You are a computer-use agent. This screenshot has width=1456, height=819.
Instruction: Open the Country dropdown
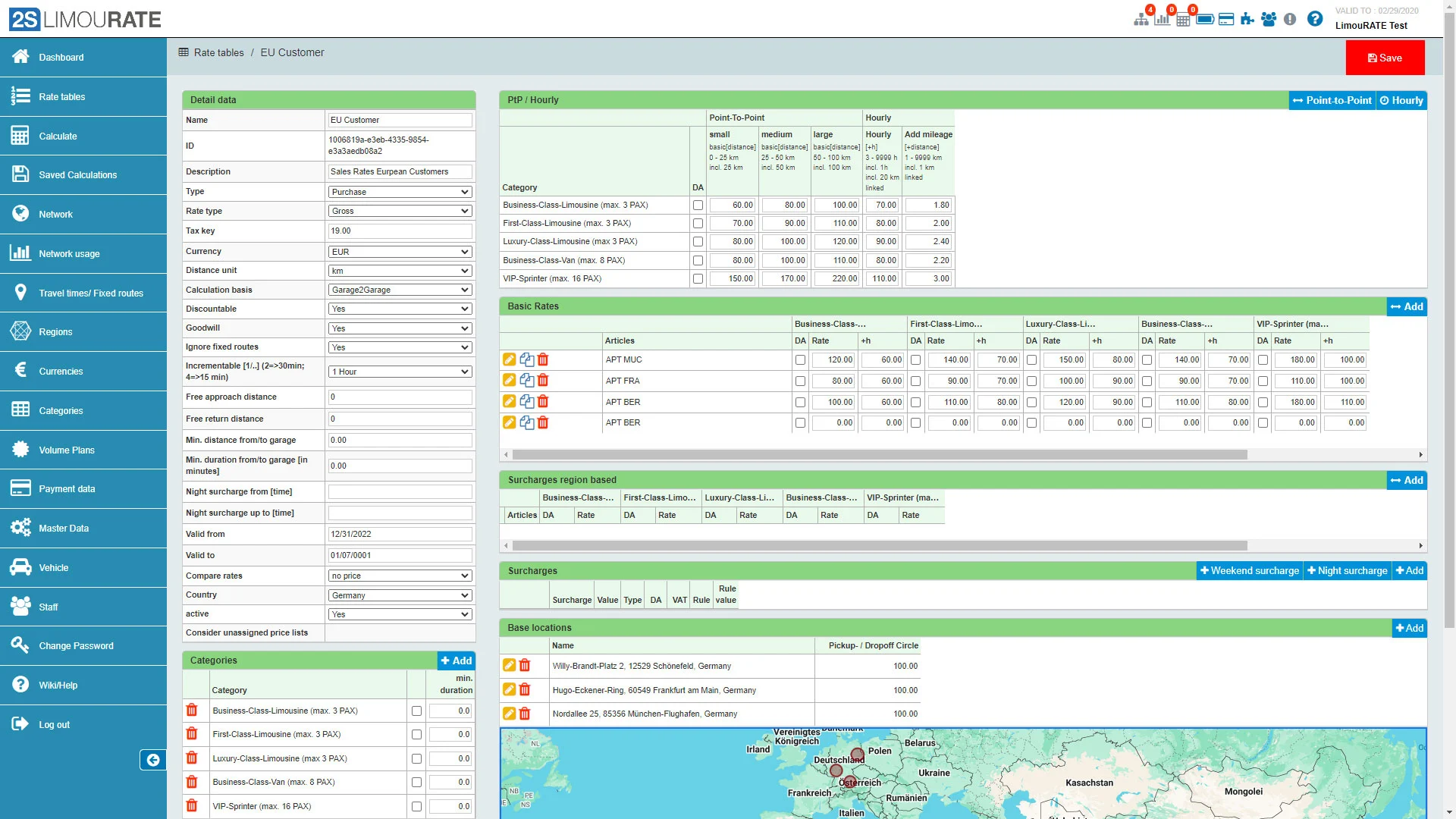[400, 595]
